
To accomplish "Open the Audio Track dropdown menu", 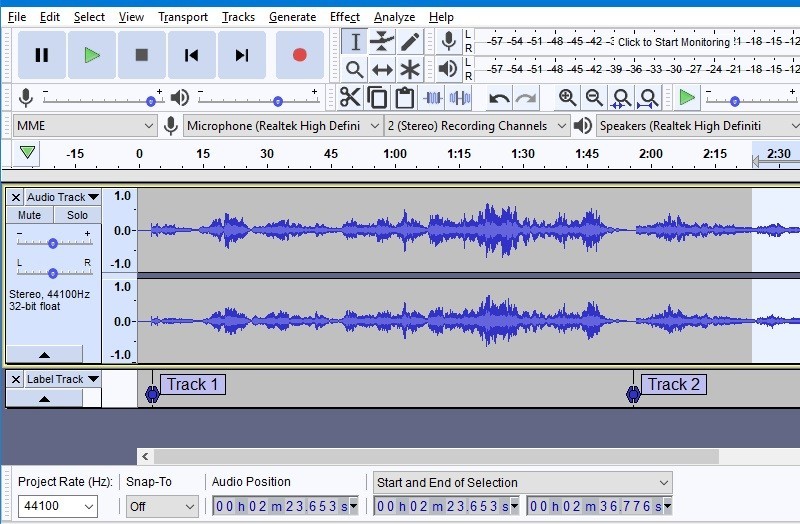I will pos(62,197).
